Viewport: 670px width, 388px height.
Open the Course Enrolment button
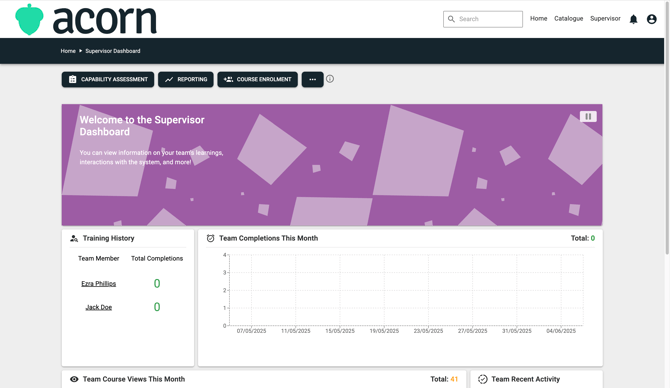[x=257, y=79]
